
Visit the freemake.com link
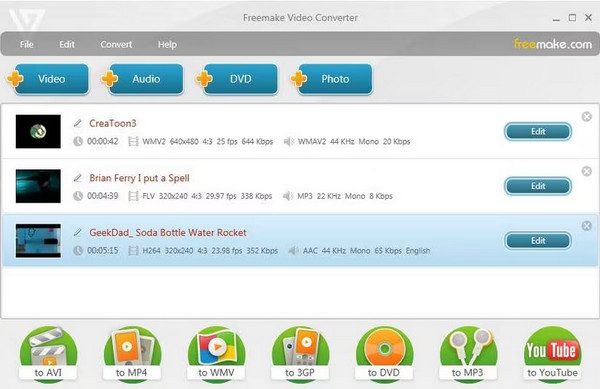tap(553, 44)
